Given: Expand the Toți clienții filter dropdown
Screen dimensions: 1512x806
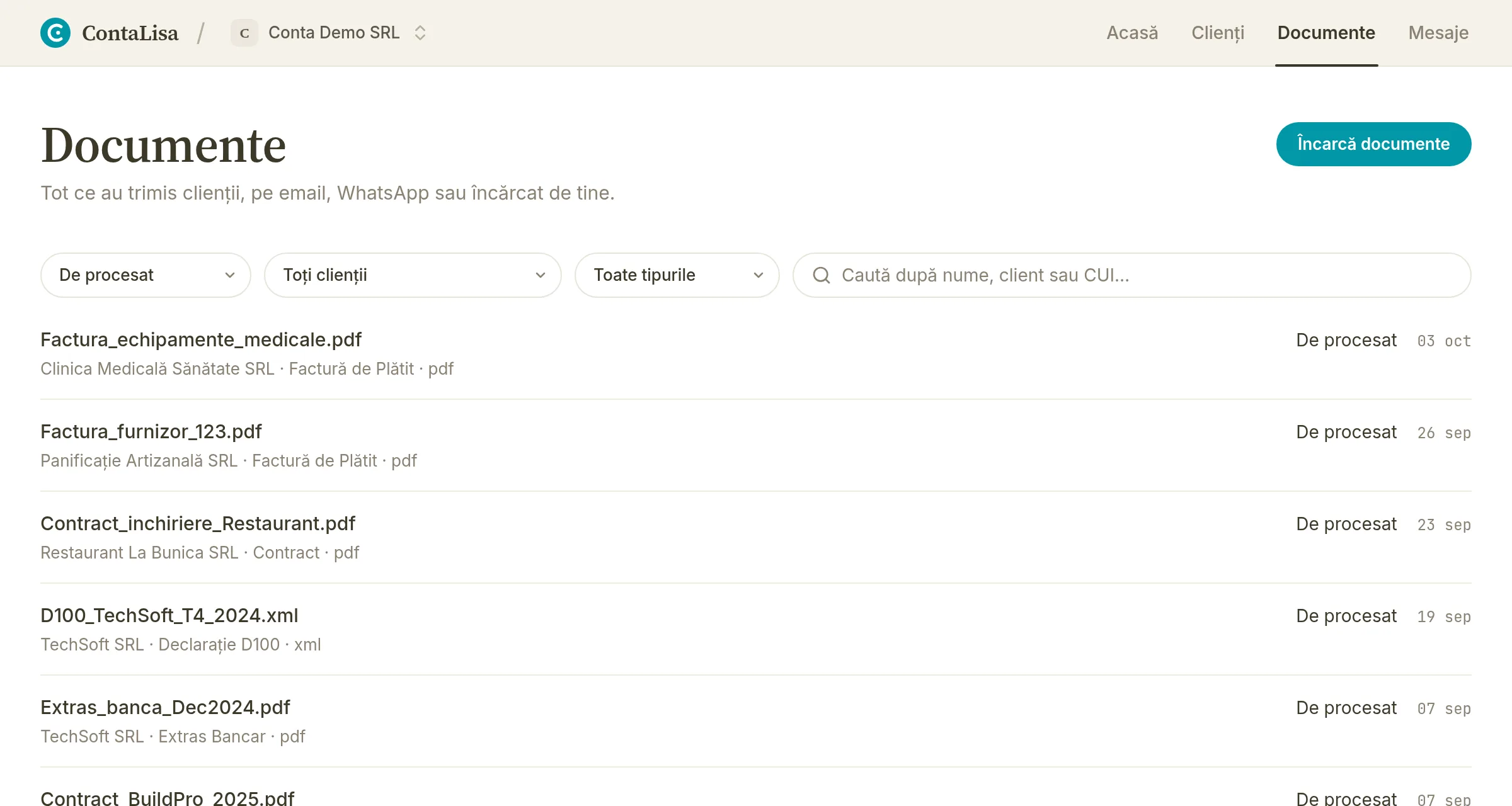Looking at the screenshot, I should click(413, 275).
